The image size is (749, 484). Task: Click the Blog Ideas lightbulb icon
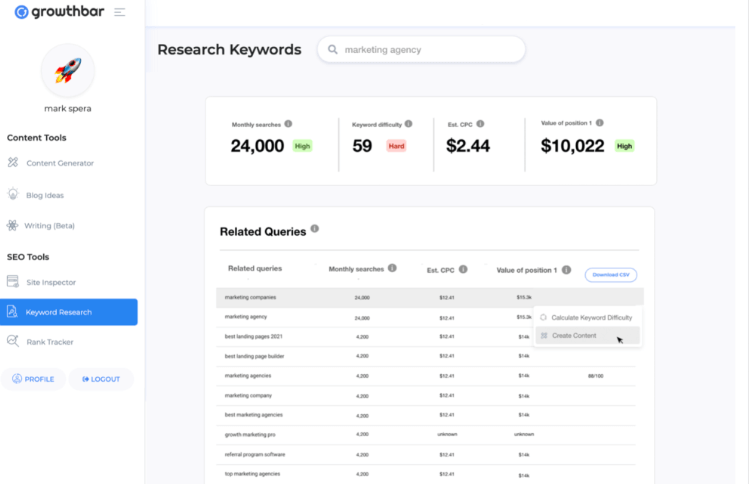(x=13, y=194)
